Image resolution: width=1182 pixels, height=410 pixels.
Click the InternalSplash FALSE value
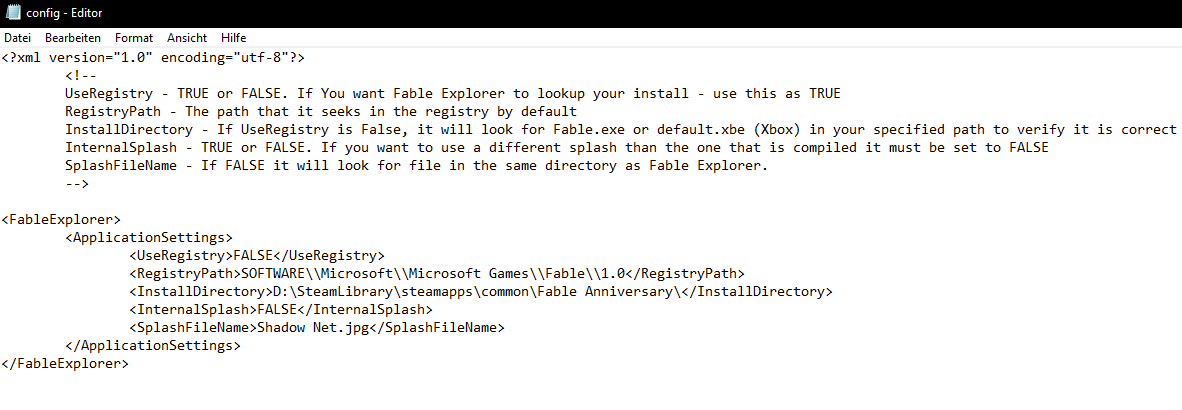pyautogui.click(x=277, y=309)
